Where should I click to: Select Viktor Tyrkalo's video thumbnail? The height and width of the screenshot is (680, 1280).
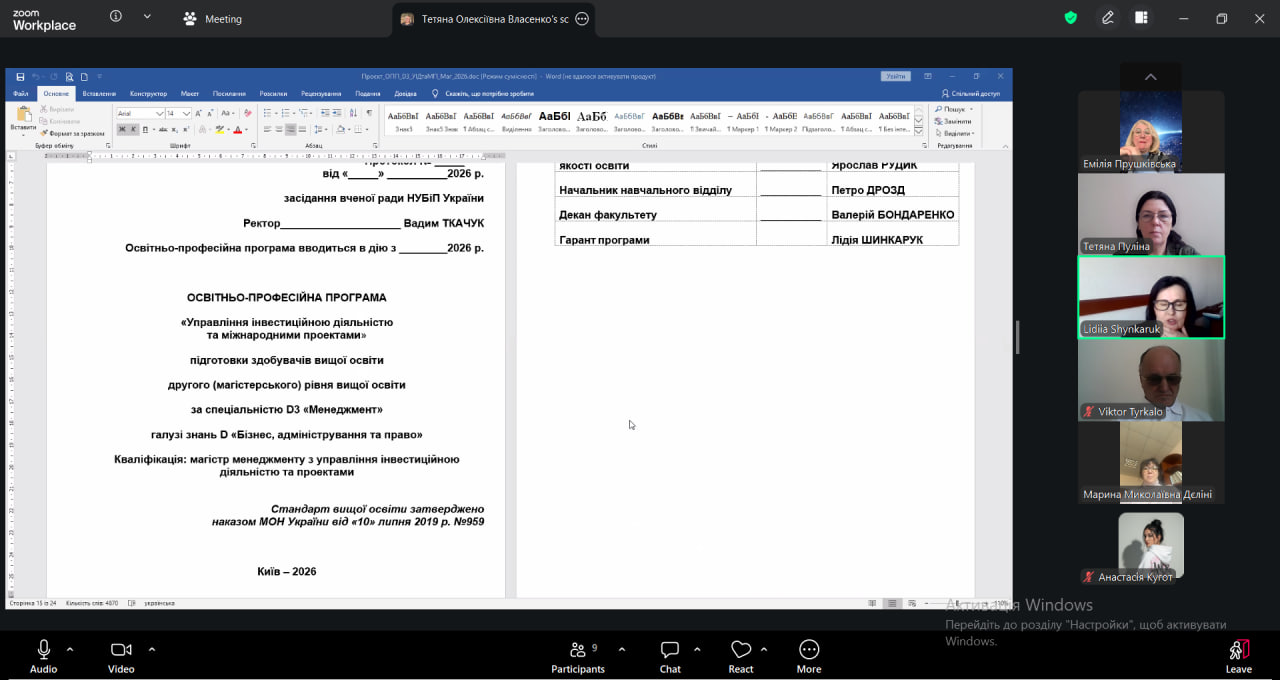pos(1150,380)
